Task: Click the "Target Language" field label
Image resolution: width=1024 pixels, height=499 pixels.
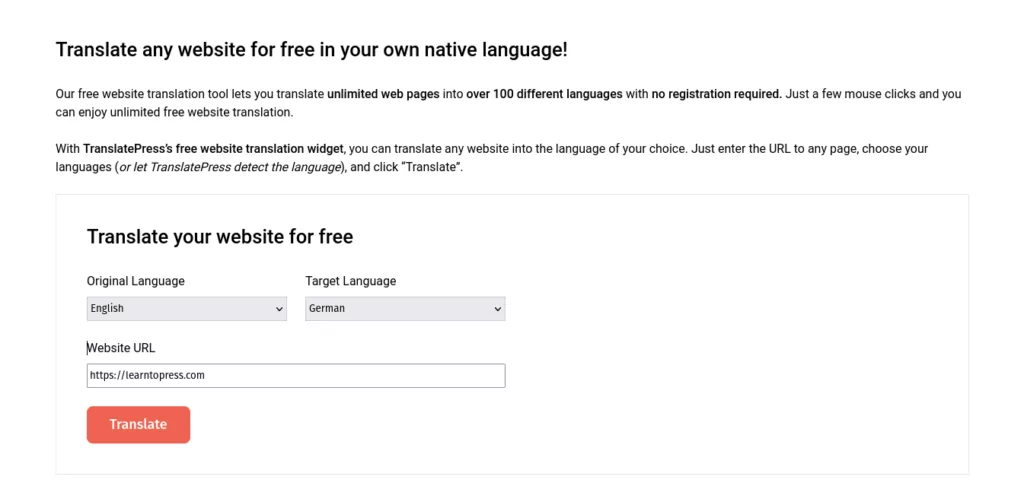Action: click(x=350, y=281)
